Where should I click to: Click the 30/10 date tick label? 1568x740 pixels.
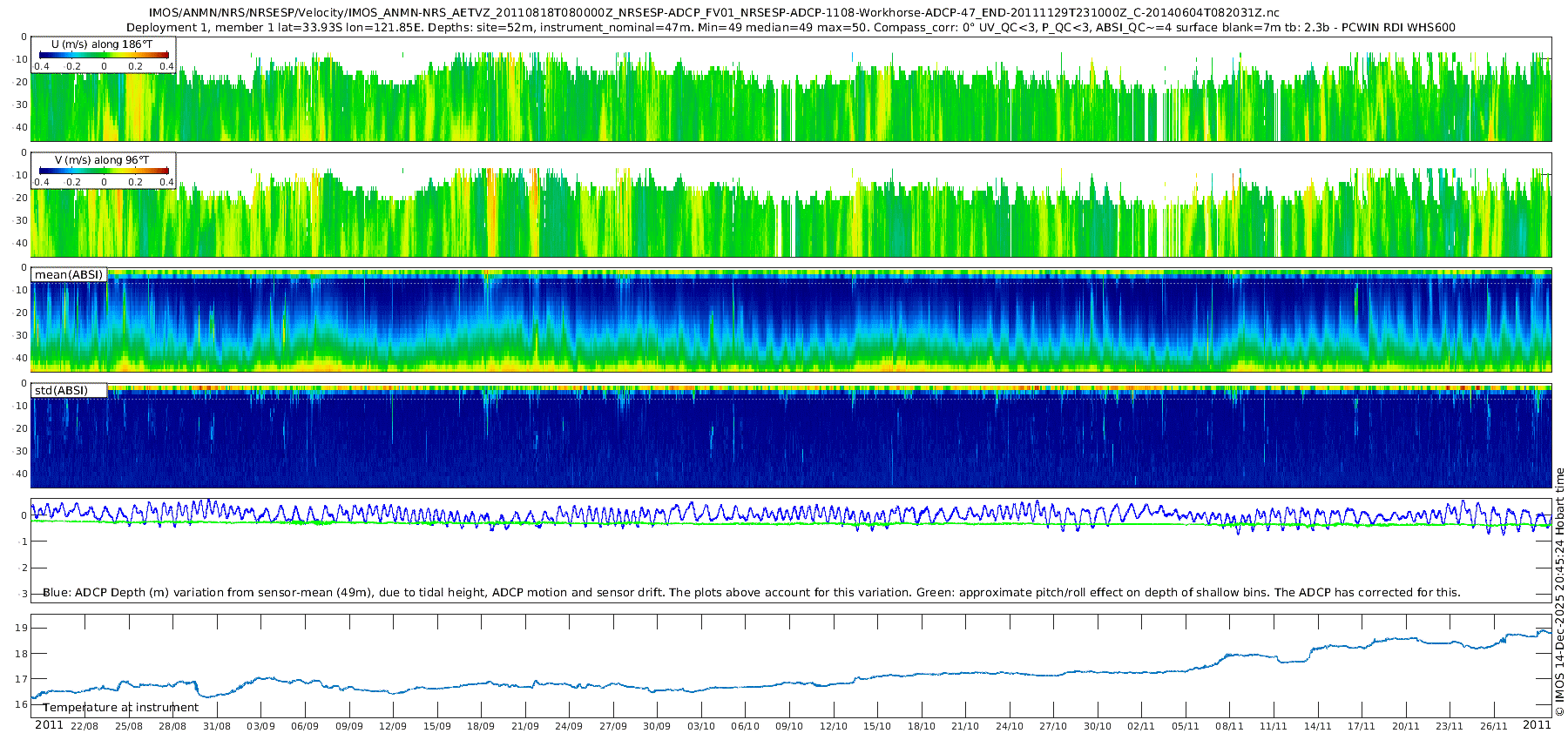(1098, 726)
